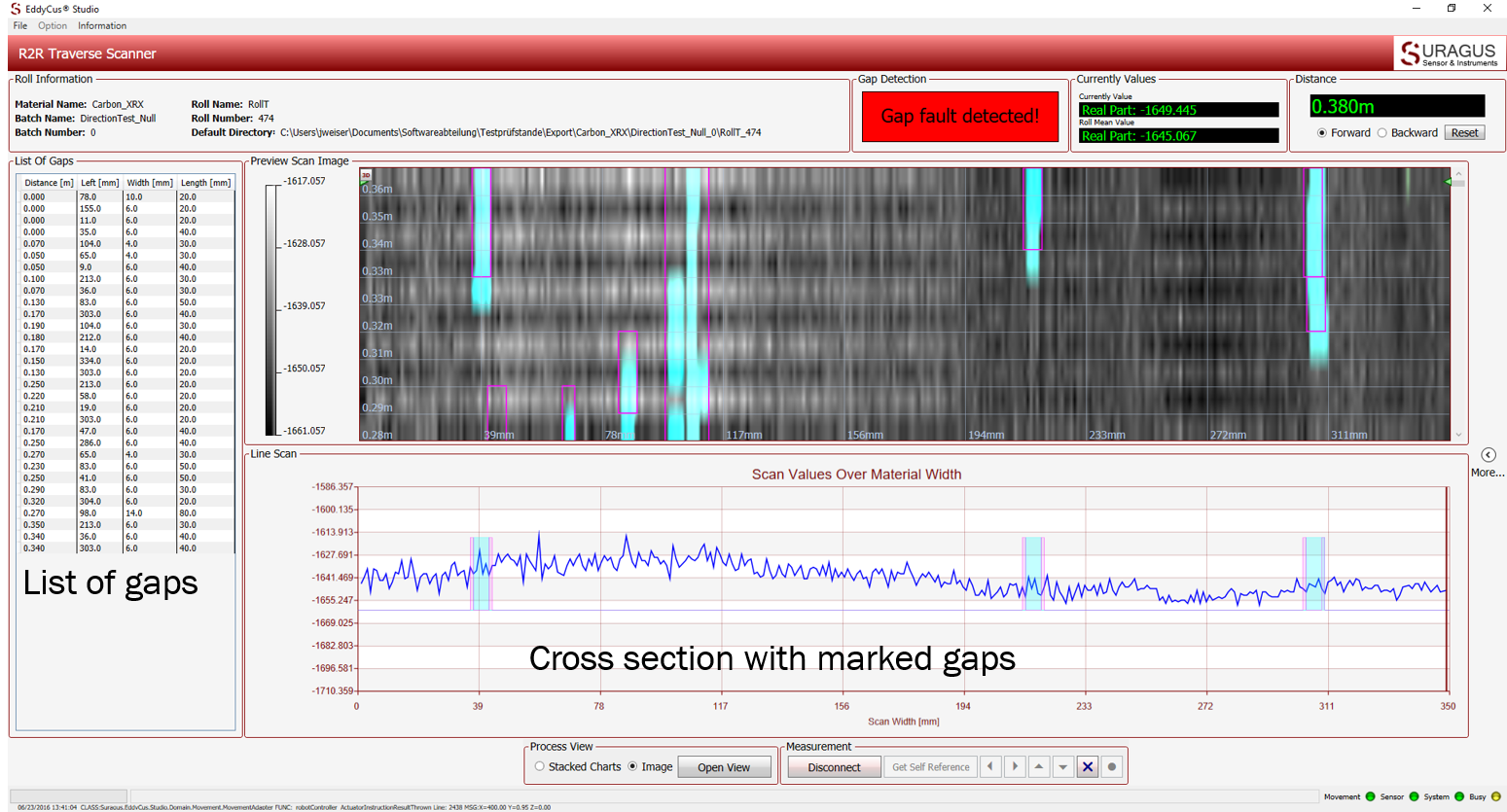This screenshot has height=812, width=1507.
Task: Expand the More... side panel arrow
Action: point(1489,455)
